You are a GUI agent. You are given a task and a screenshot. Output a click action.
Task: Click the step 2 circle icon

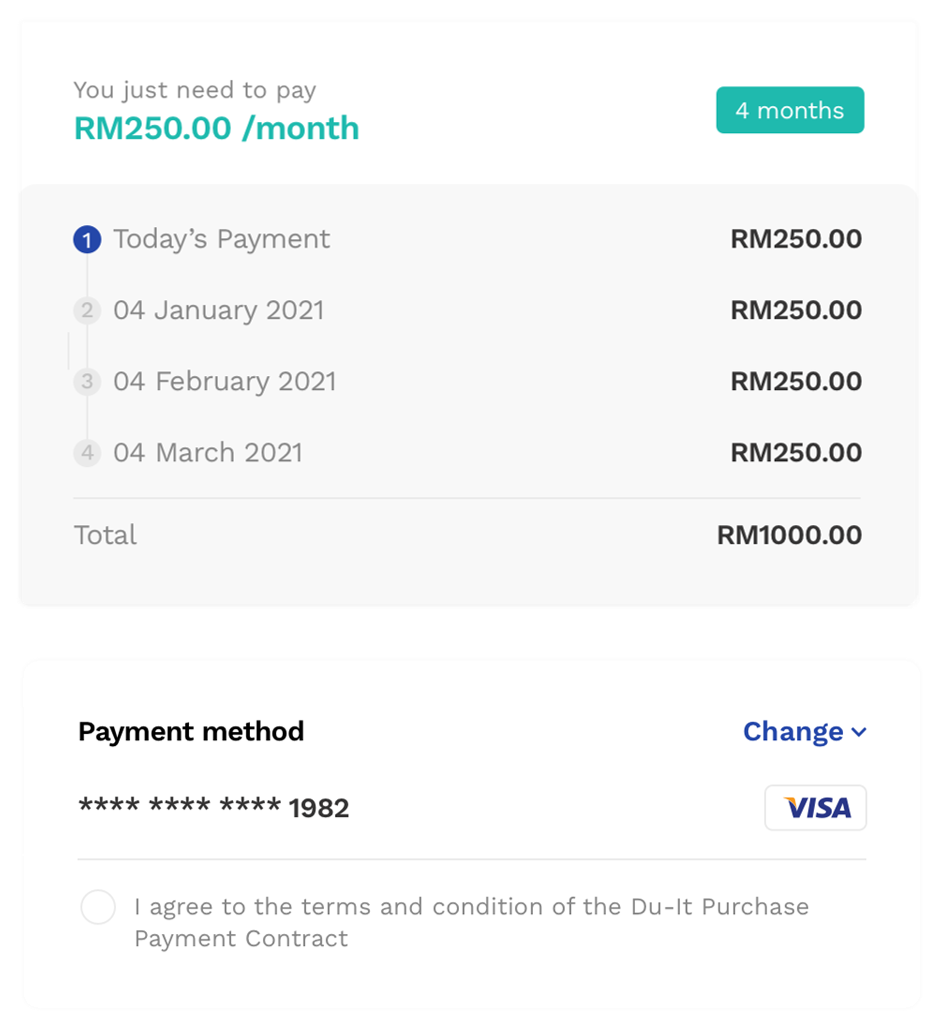(88, 311)
